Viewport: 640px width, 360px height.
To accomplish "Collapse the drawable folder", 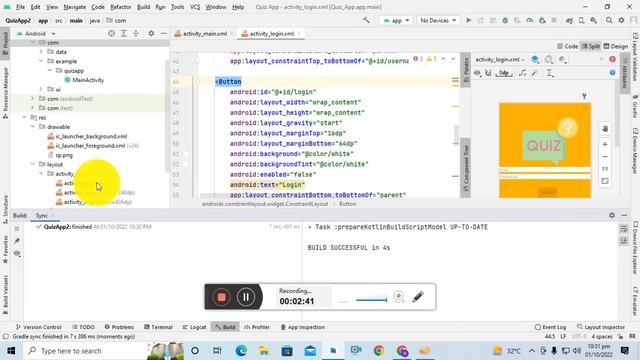I will coord(33,127).
